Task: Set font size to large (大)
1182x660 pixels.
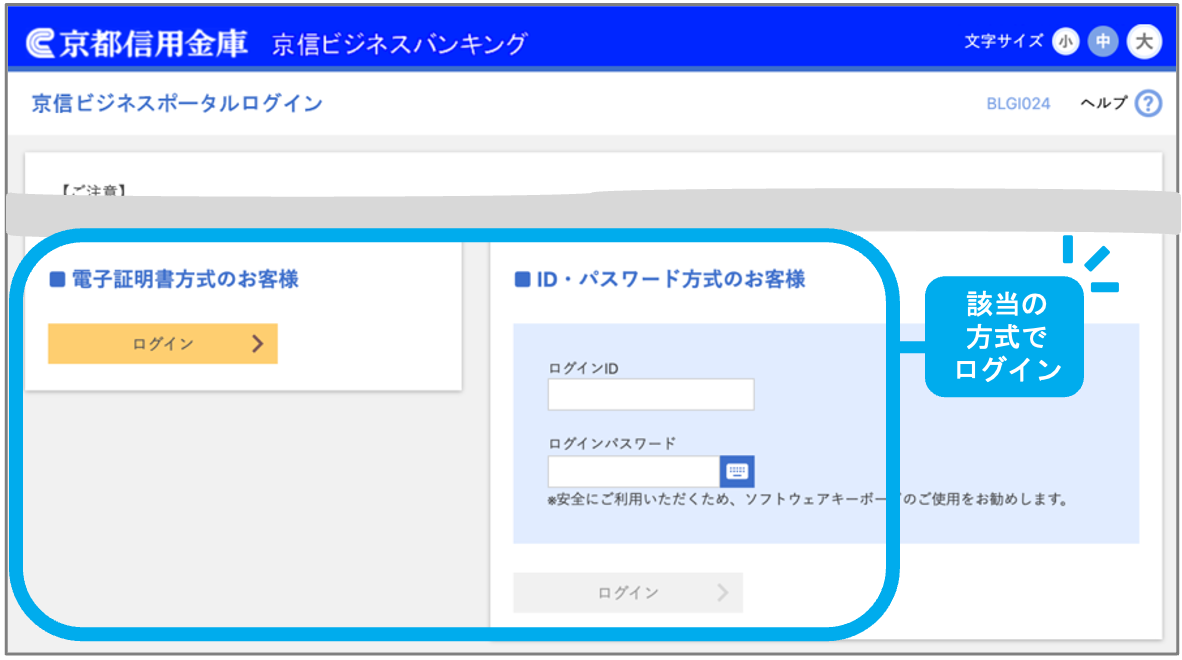Action: [1144, 42]
